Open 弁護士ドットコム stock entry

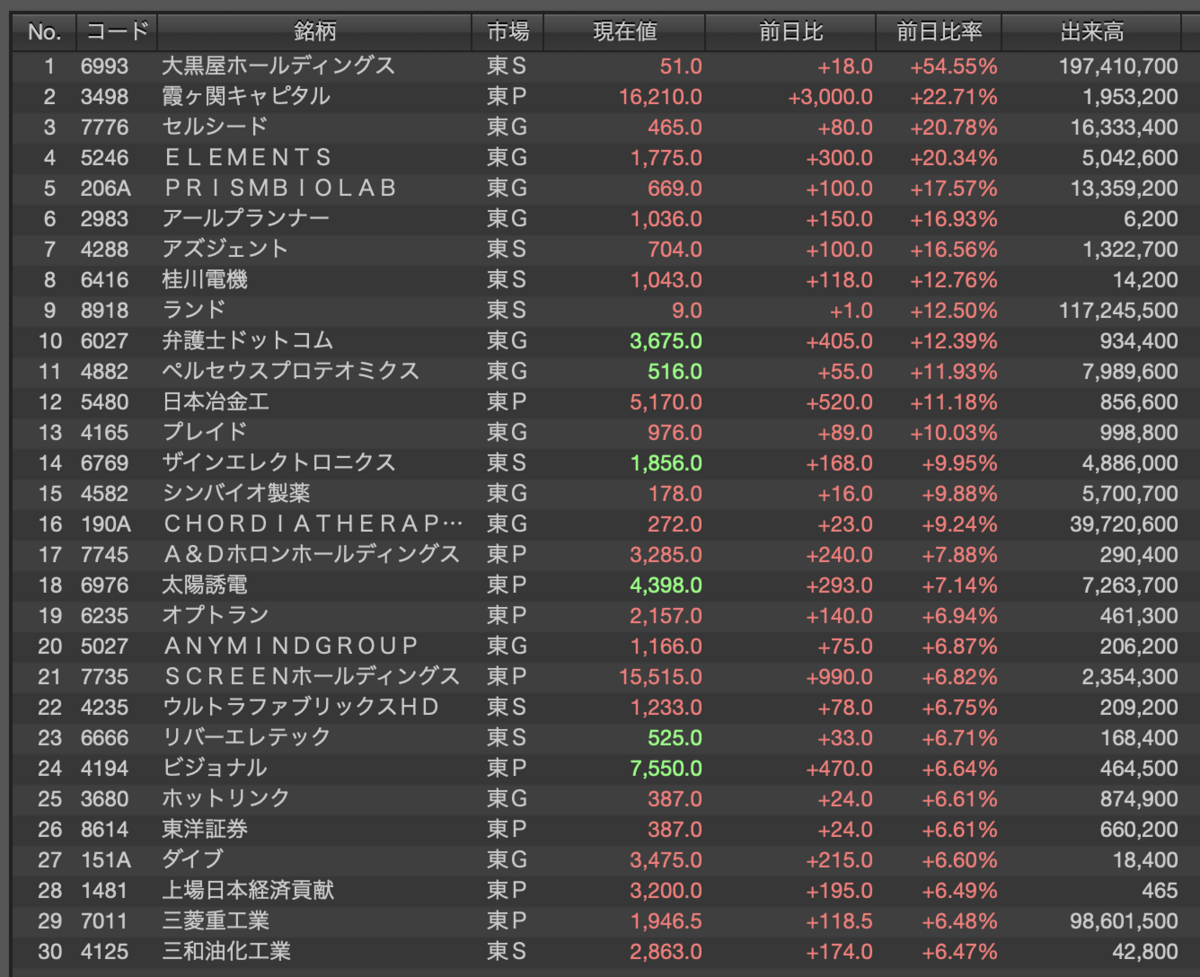[x=248, y=341]
